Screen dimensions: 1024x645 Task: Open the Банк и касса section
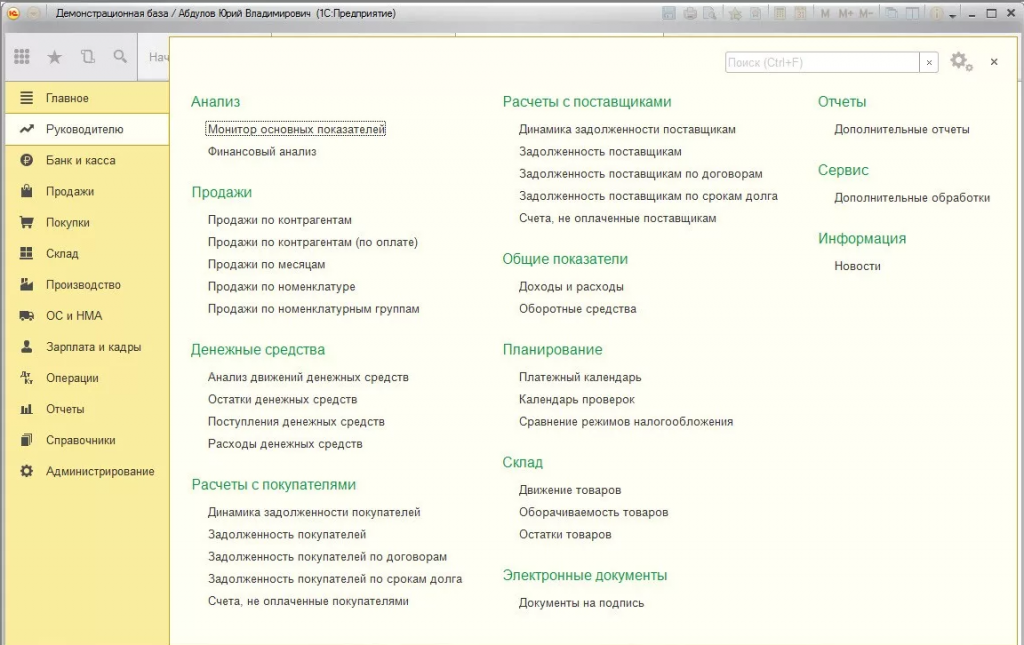[x=87, y=160]
